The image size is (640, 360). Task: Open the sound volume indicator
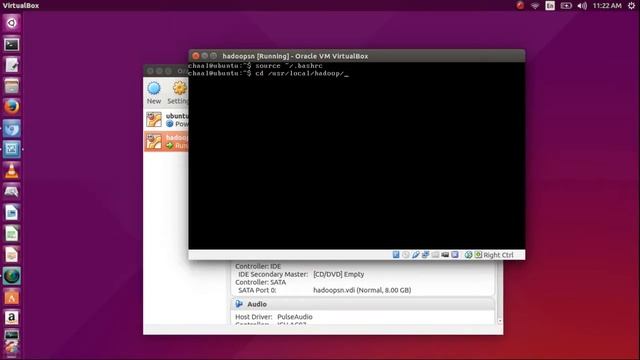[582, 6]
